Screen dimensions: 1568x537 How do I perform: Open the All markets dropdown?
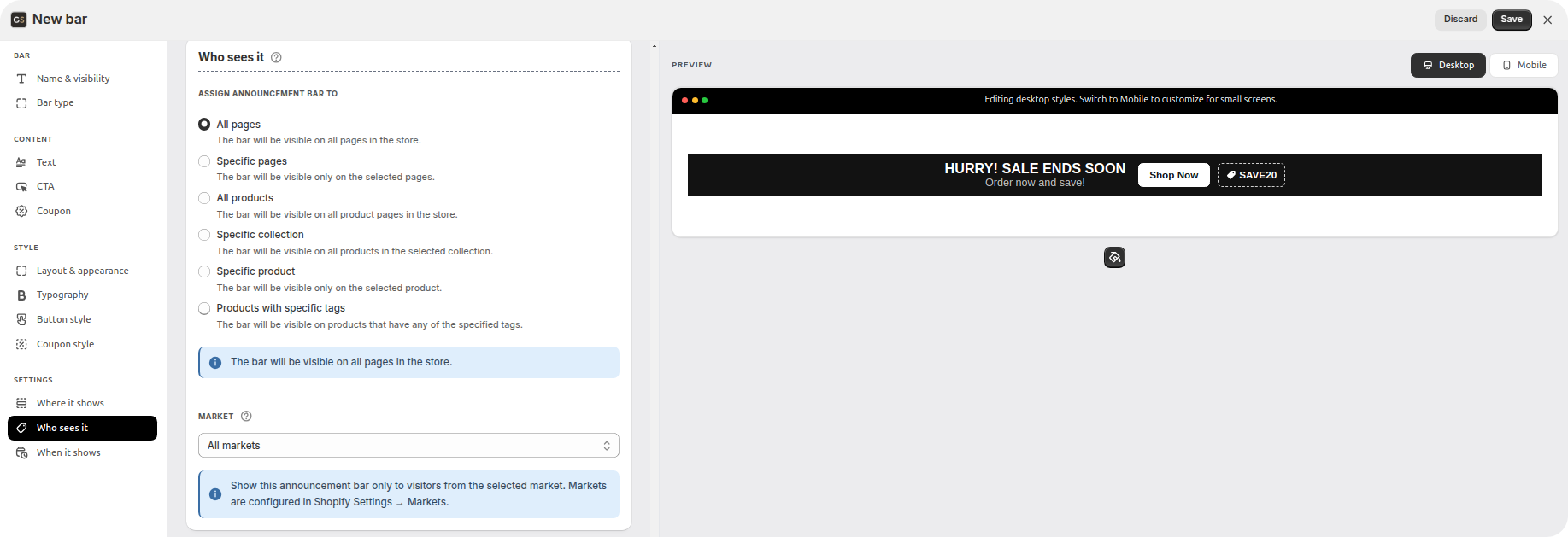tap(408, 446)
